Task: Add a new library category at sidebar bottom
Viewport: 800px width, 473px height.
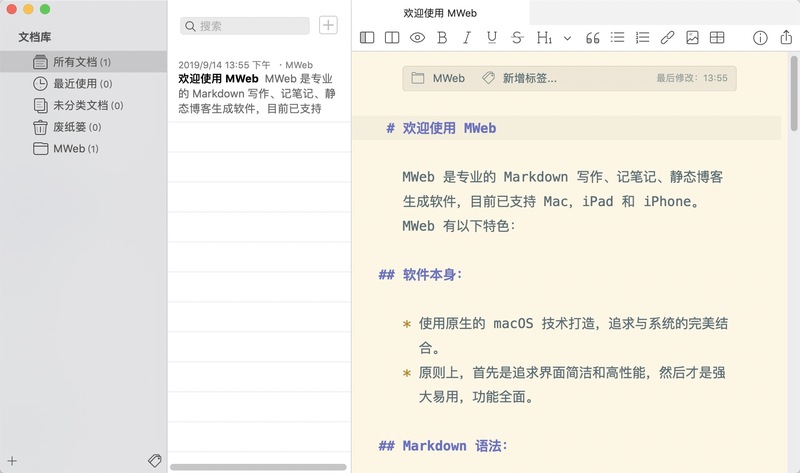Action: [12, 461]
